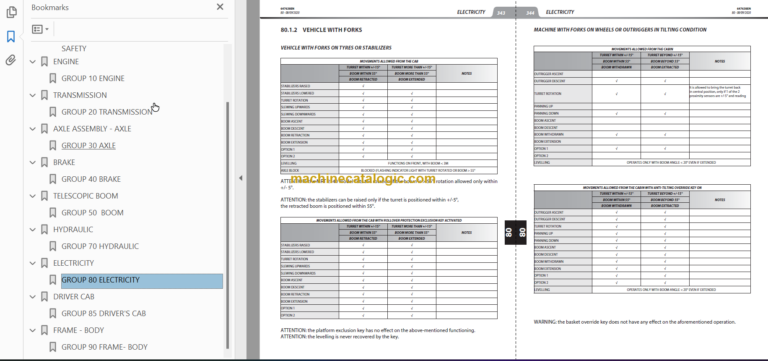Go to GROUP 50 BOOM bookmark
768x361 pixels.
[93, 213]
